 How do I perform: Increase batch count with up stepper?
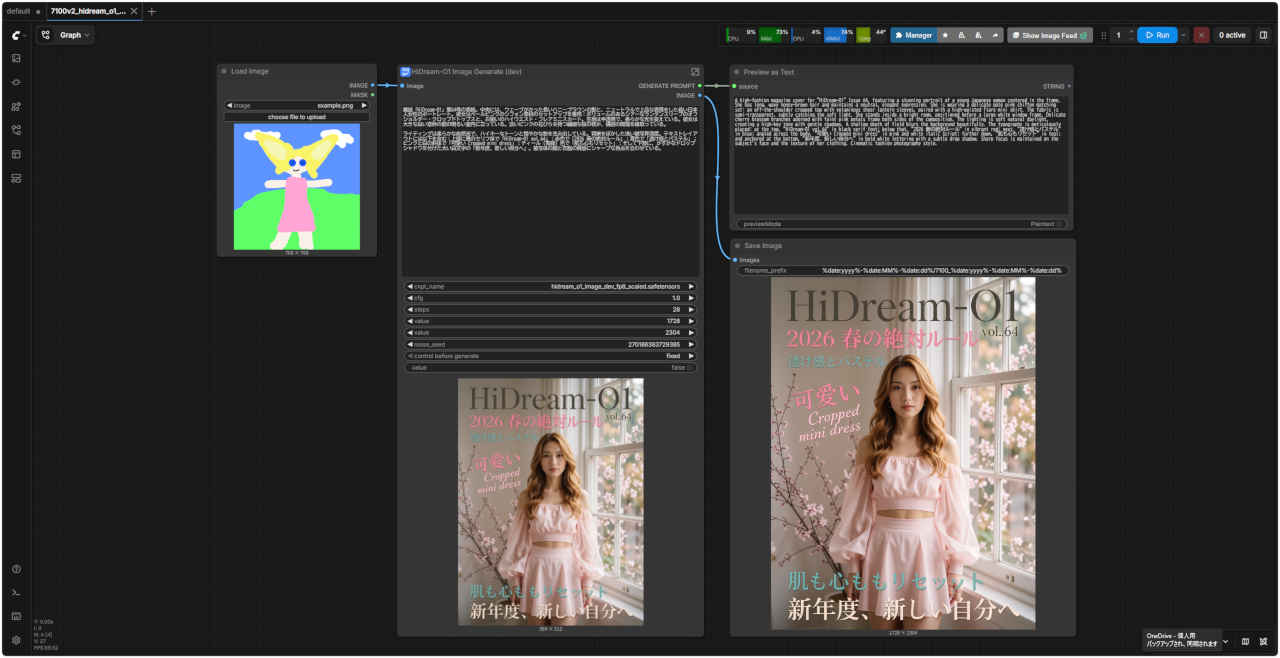[x=1131, y=31]
